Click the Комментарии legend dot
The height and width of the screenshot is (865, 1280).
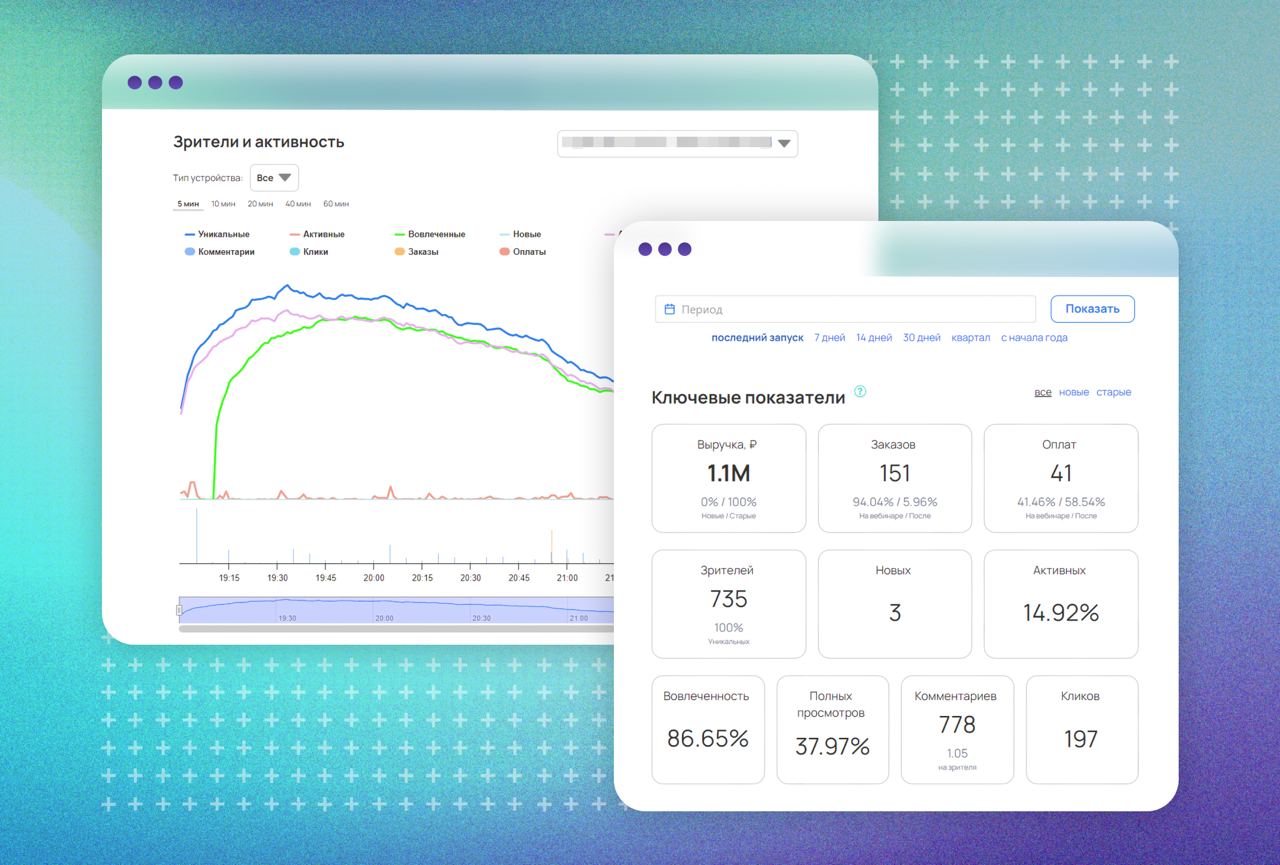pyautogui.click(x=190, y=252)
